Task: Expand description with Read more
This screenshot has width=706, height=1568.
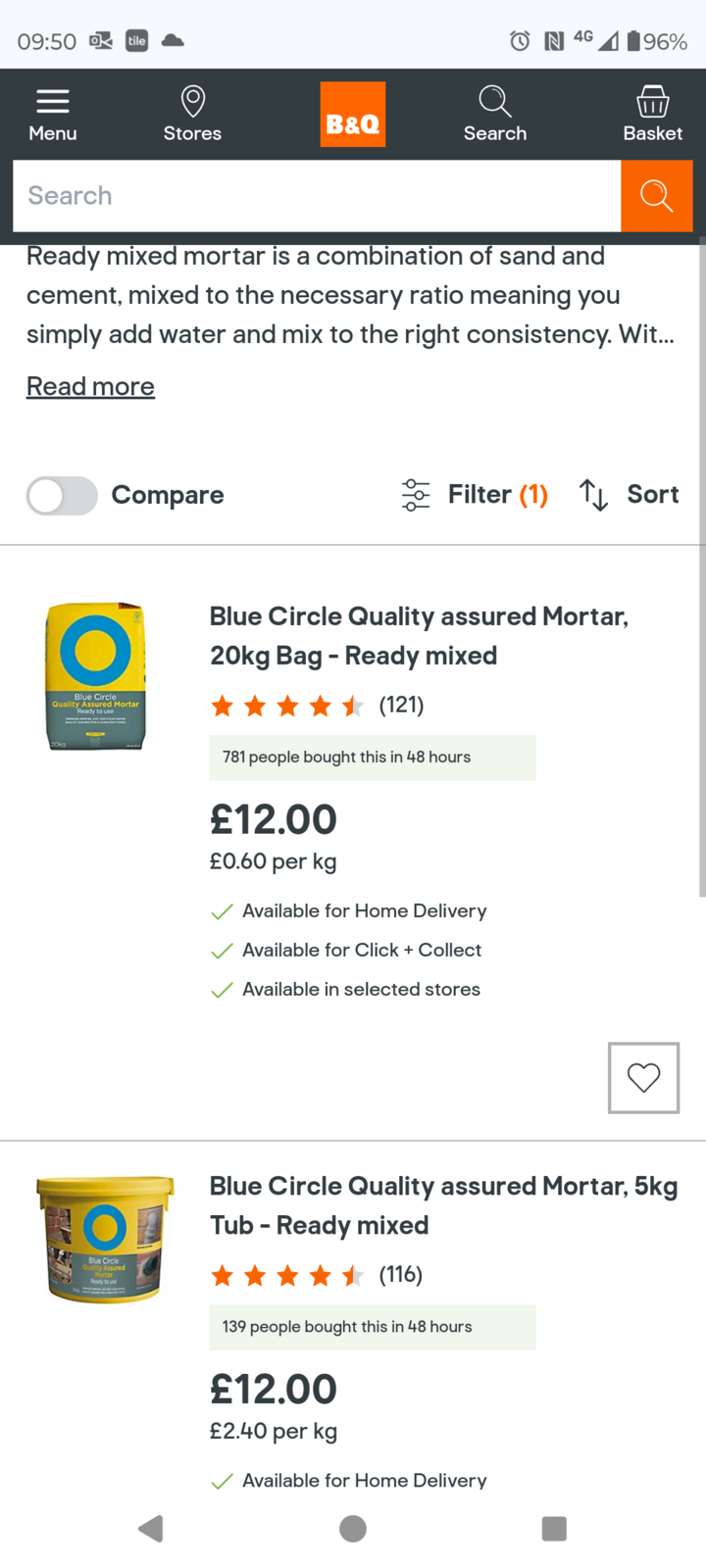Action: (90, 387)
